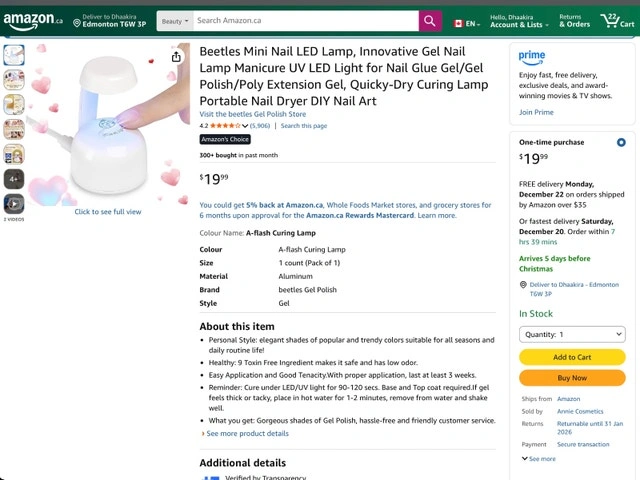This screenshot has width=640, height=480.
Task: Open the Beauty search category dropdown
Action: pyautogui.click(x=174, y=21)
